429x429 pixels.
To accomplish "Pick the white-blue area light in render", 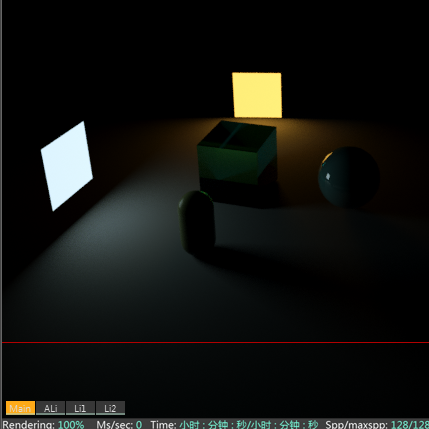I will [x=67, y=166].
